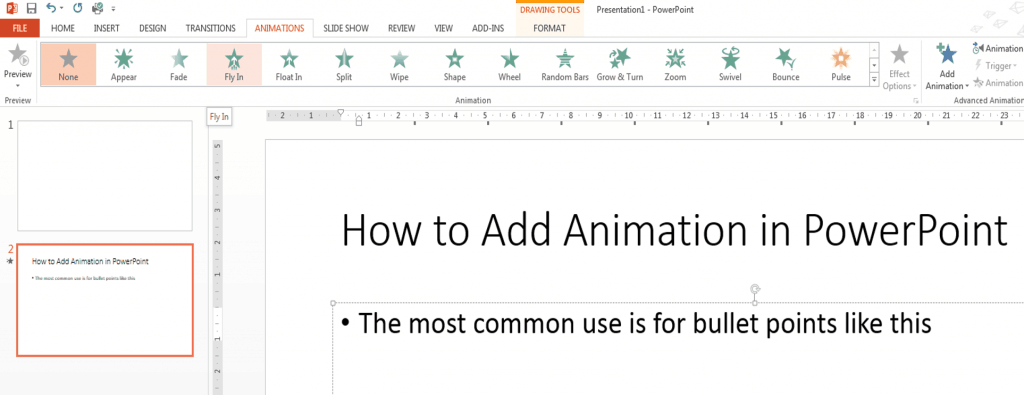Switch to the TRANSITIONS tab
The width and height of the screenshot is (1024, 395).
(210, 28)
